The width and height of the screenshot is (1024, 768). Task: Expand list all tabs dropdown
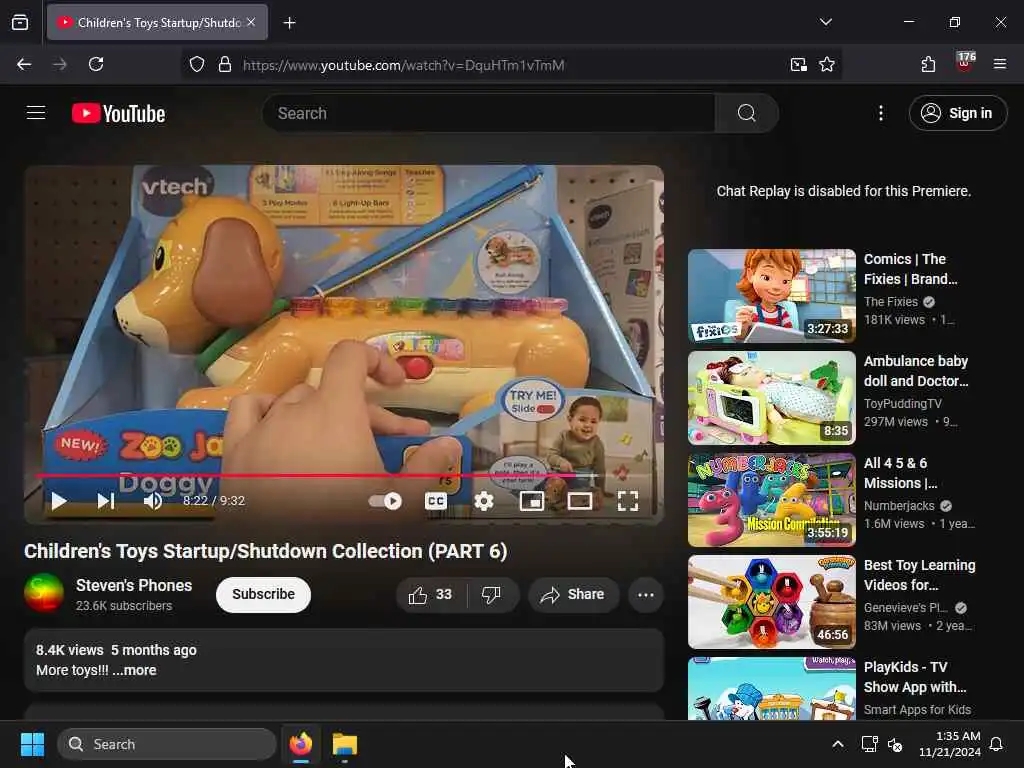825,22
